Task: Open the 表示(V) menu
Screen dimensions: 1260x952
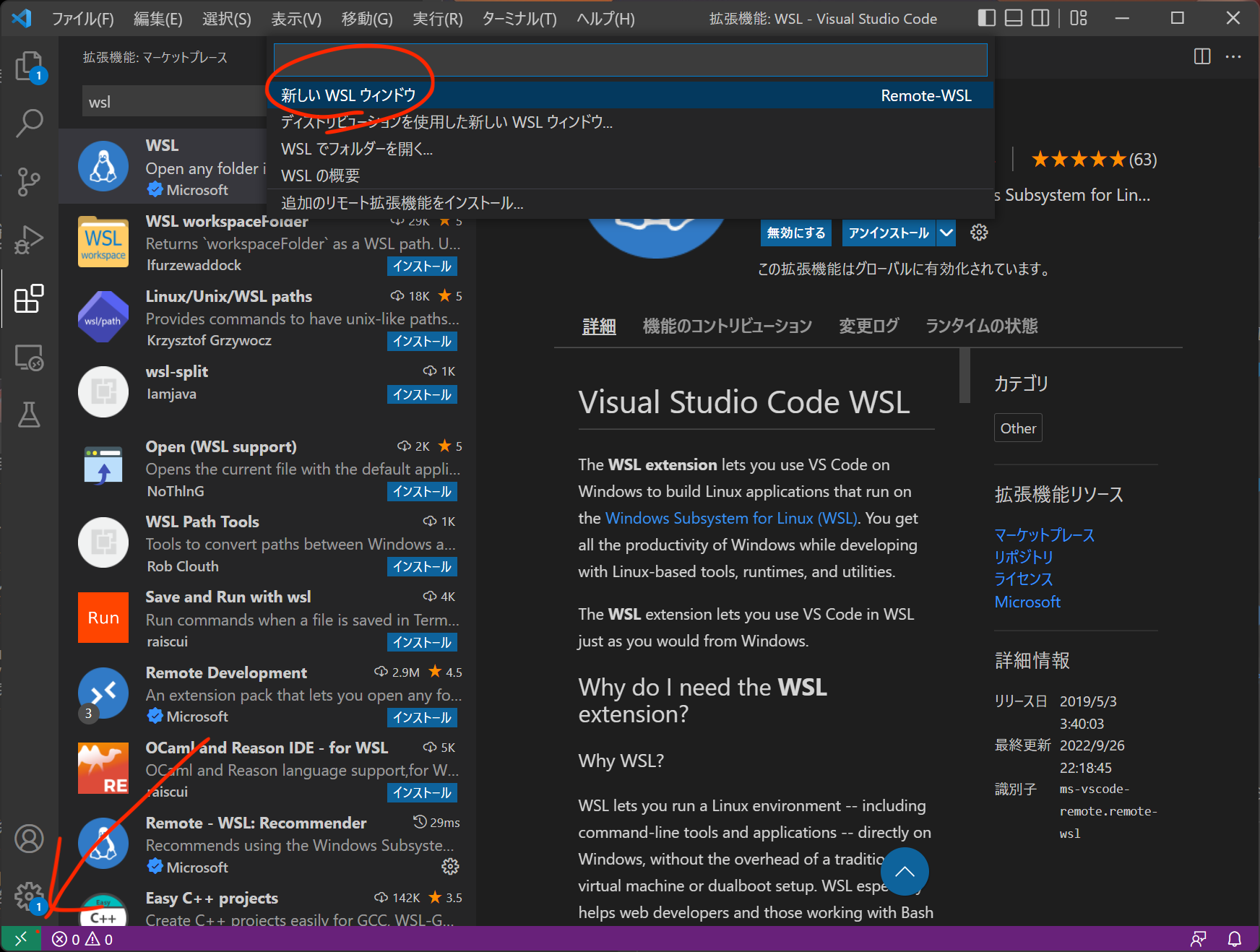Action: pos(295,19)
